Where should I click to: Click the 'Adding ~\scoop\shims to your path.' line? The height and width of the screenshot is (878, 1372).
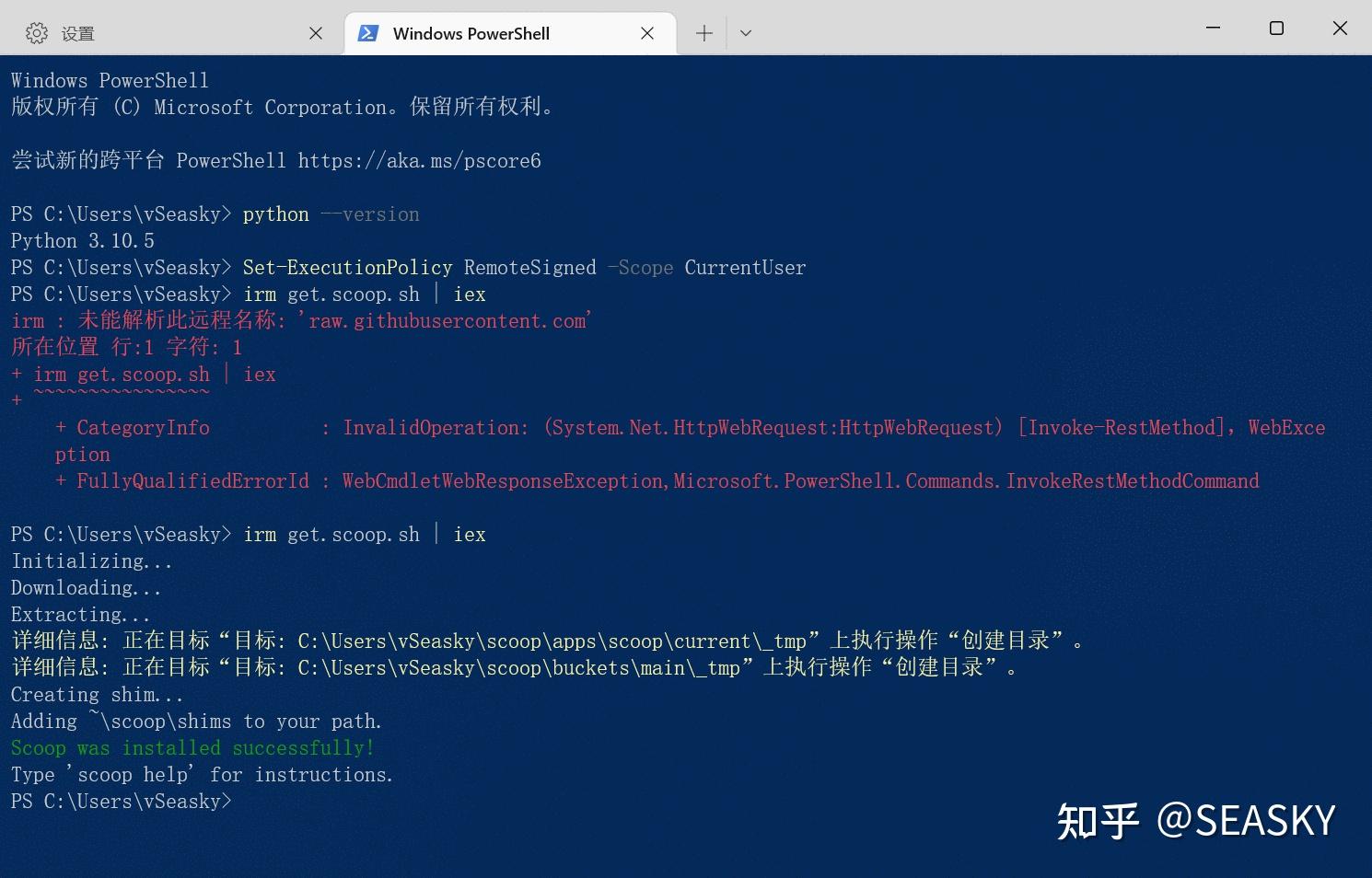[196, 722]
